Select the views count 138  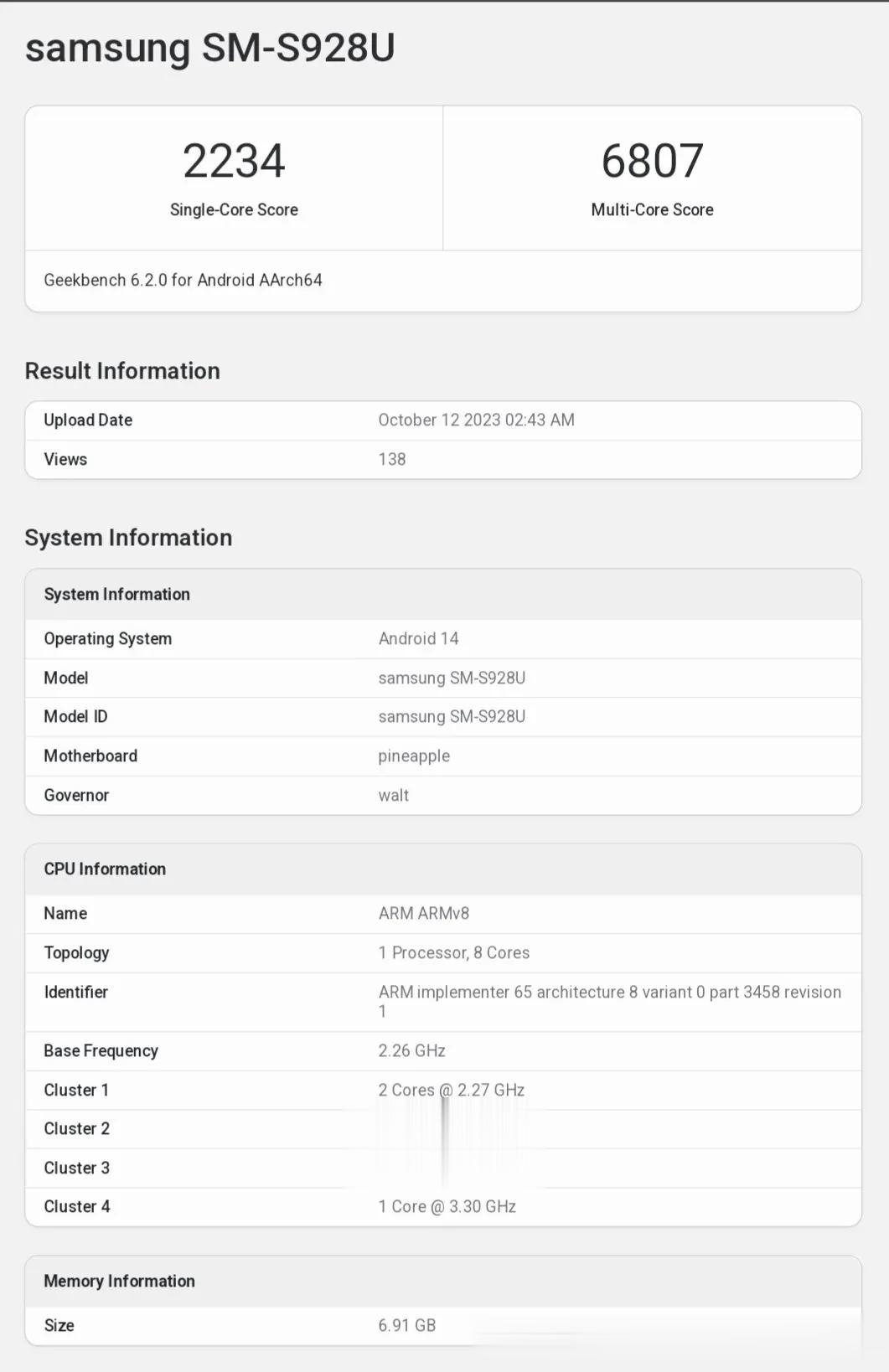click(x=392, y=459)
